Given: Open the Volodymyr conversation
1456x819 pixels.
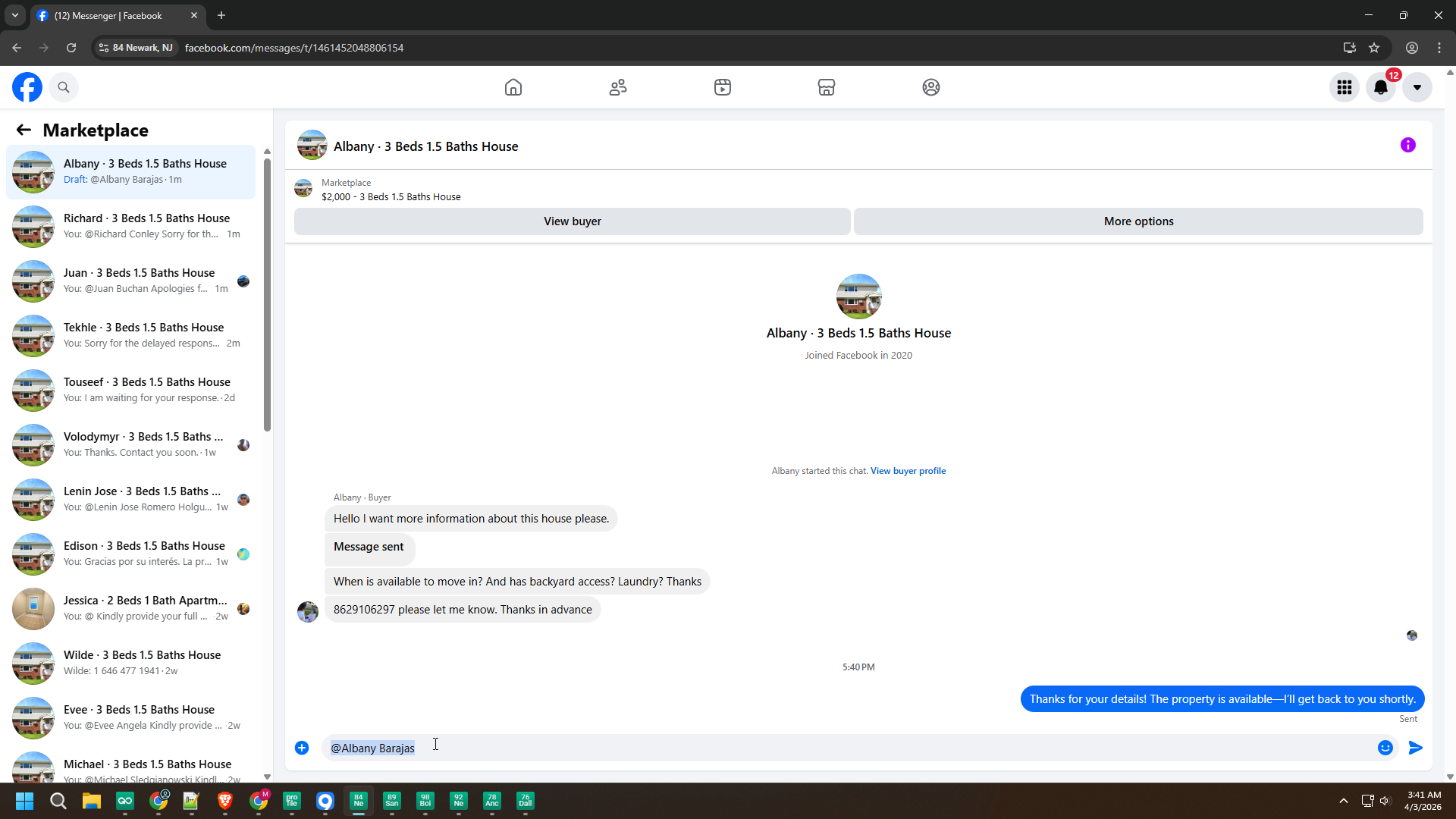Looking at the screenshot, I should click(131, 445).
